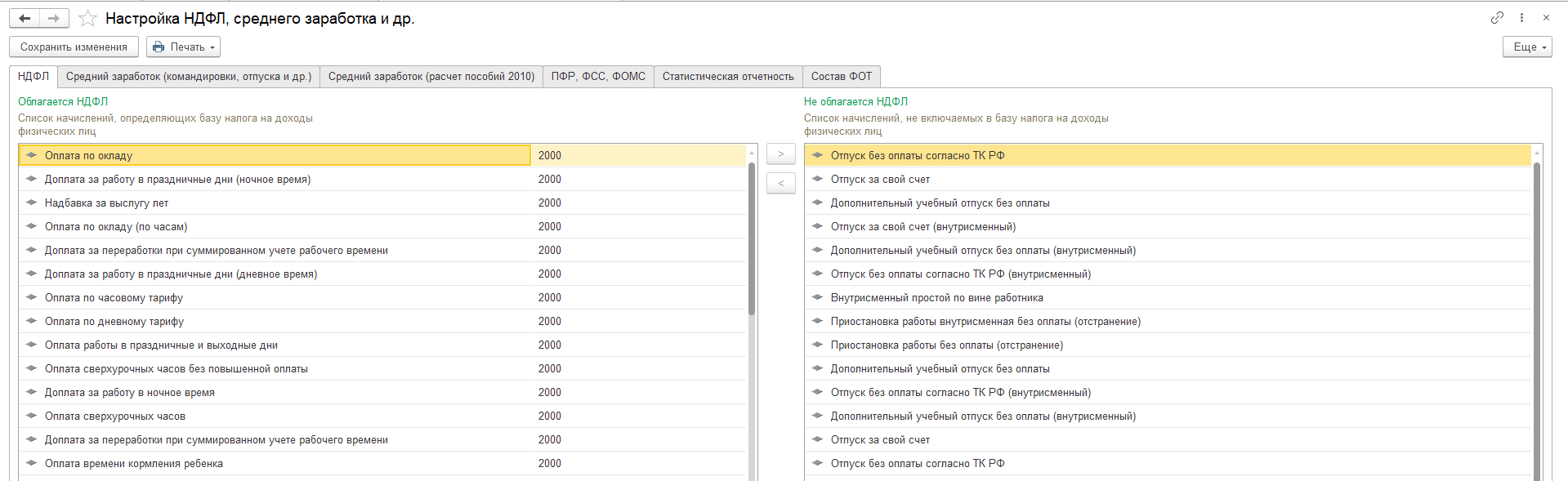Open the Печать dropdown
This screenshot has width=1568, height=481.
(184, 47)
